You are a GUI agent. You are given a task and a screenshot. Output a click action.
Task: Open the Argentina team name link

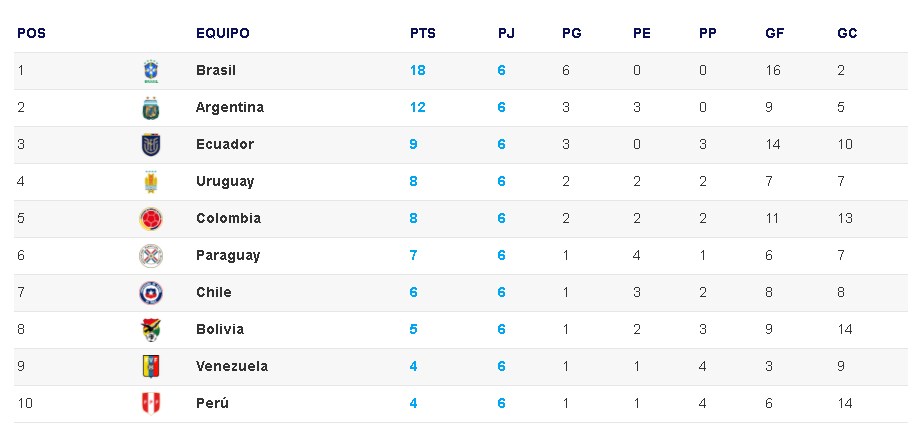pyautogui.click(x=230, y=108)
